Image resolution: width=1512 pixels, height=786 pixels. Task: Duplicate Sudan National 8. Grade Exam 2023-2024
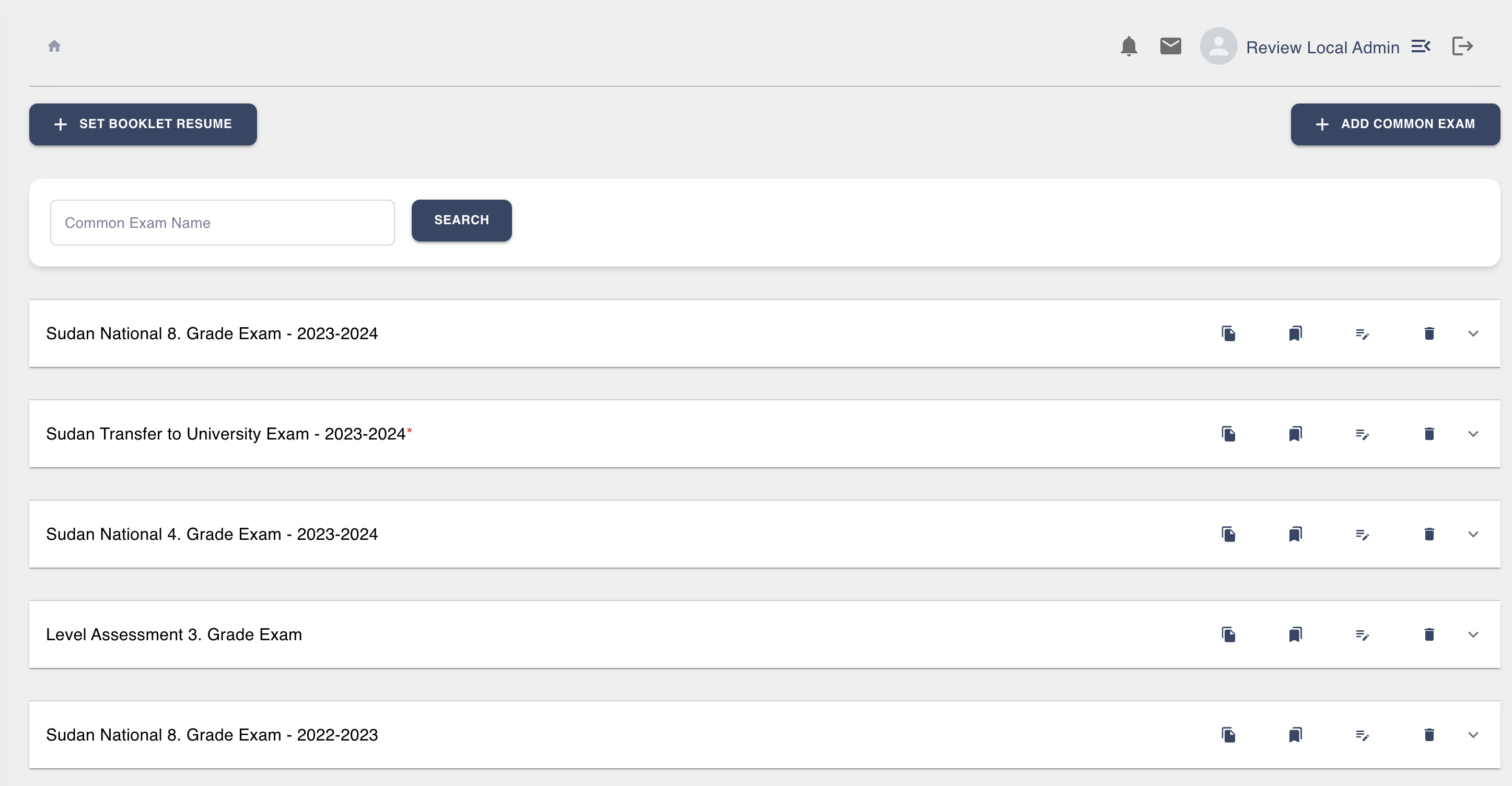click(x=1228, y=333)
